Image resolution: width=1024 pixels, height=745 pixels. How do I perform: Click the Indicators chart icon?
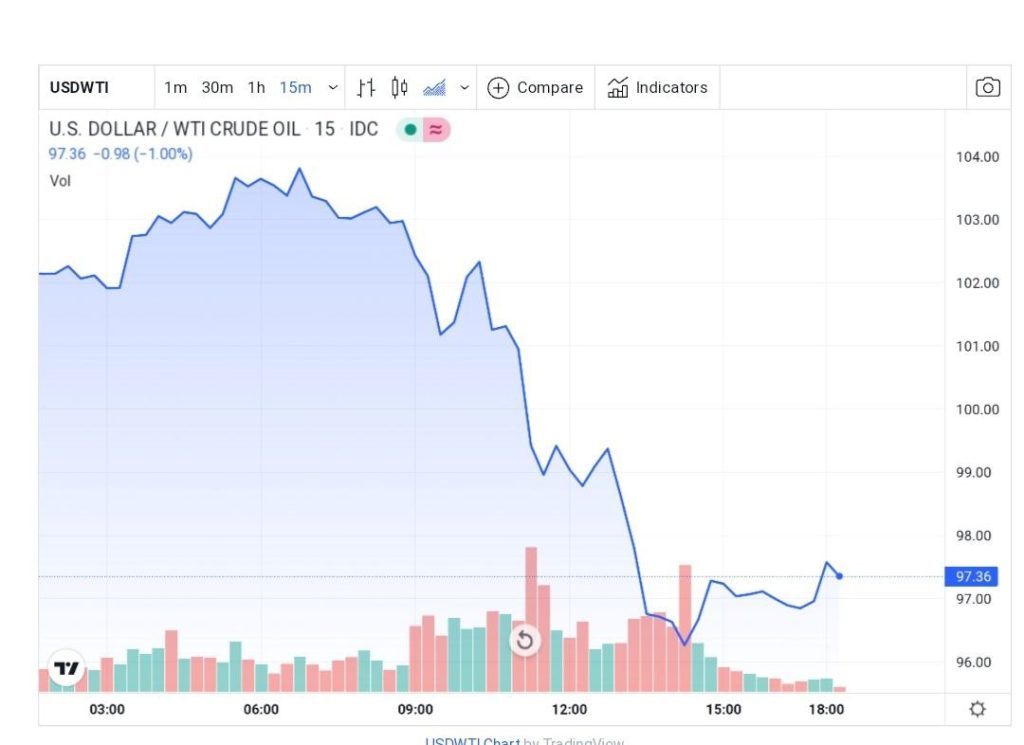click(618, 87)
